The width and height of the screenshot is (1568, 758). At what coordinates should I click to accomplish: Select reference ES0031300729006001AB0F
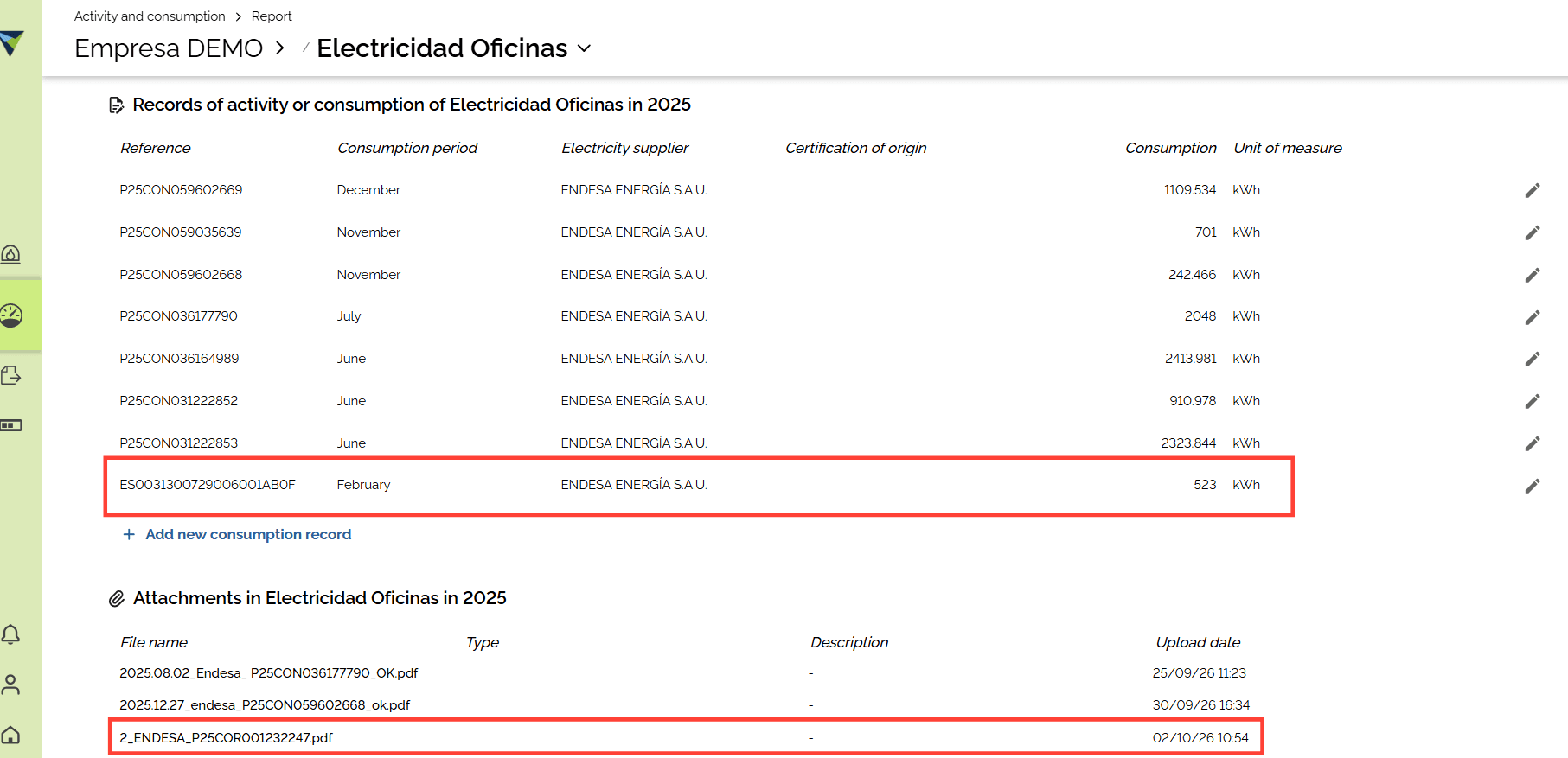tap(208, 485)
